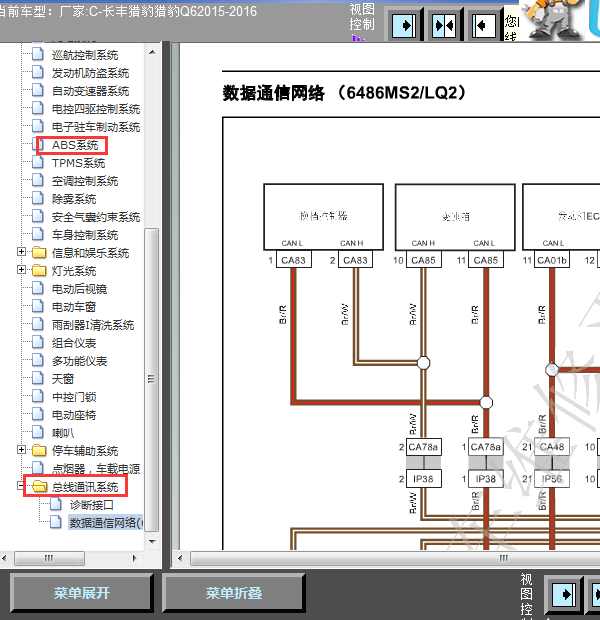
Task: Expand the 信息和娱乐系统 folder
Action: click(x=22, y=252)
